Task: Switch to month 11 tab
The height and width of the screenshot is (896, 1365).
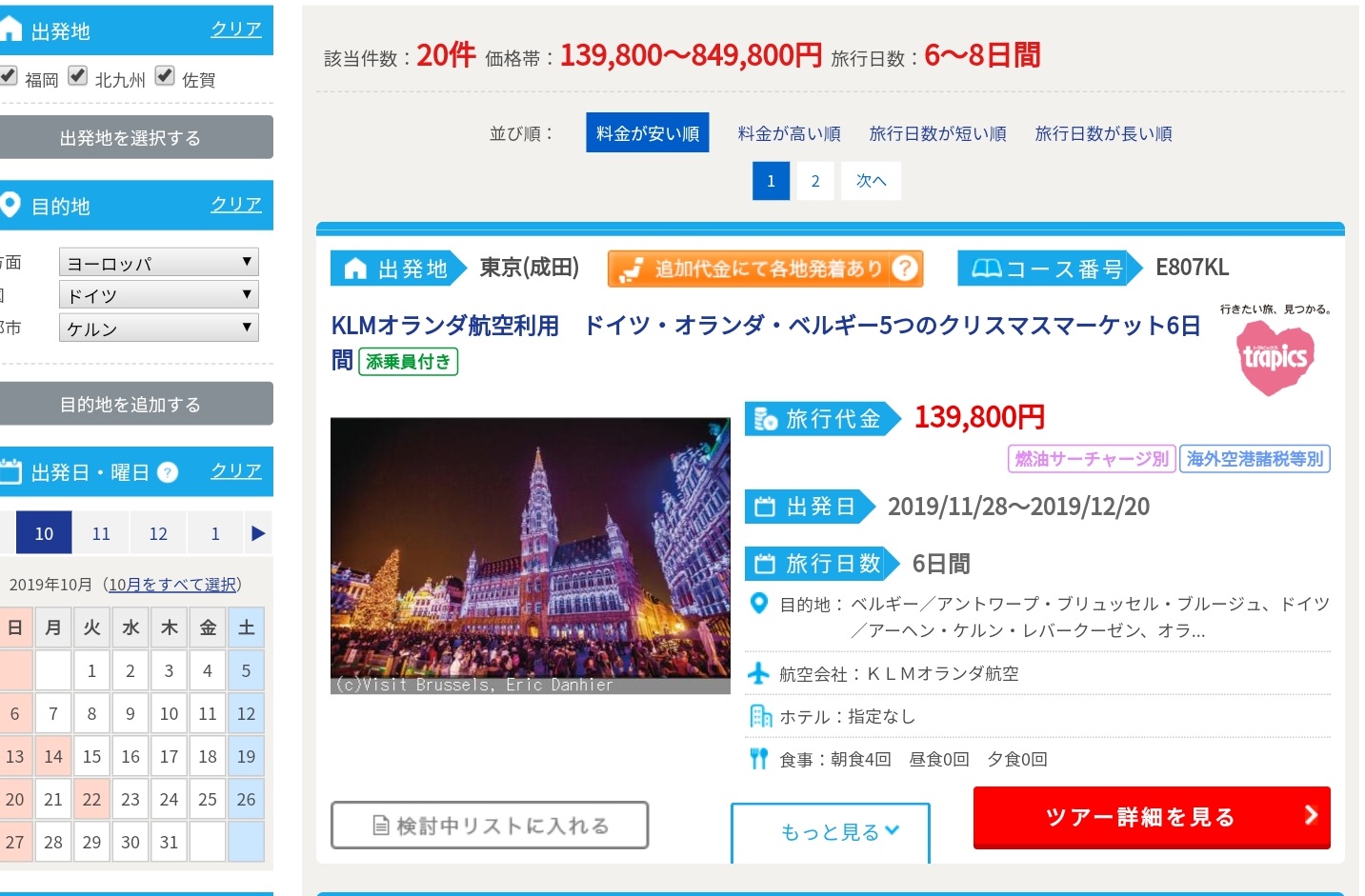Action: (x=101, y=533)
